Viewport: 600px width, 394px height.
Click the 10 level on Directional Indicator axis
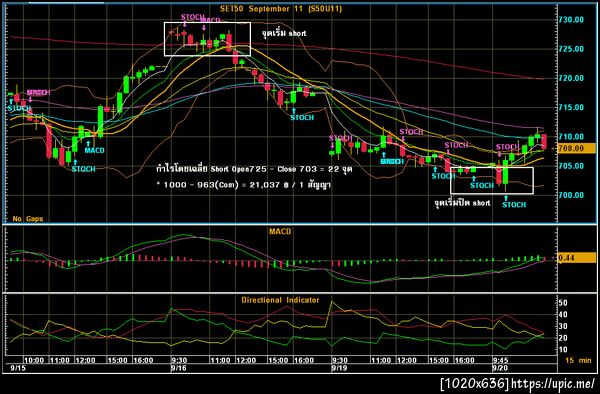pos(563,350)
